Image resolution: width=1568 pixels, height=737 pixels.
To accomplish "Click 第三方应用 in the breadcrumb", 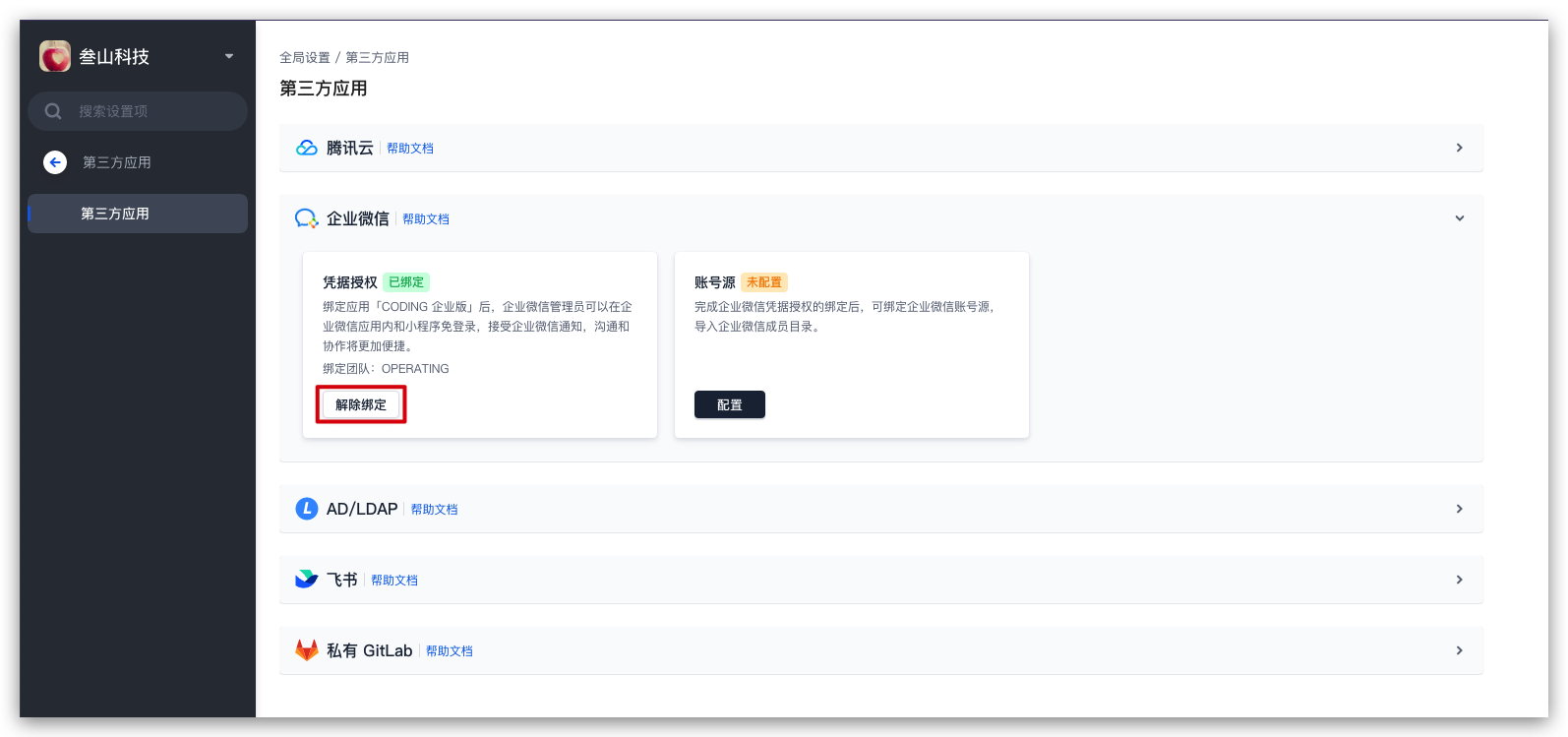I will pos(377,57).
